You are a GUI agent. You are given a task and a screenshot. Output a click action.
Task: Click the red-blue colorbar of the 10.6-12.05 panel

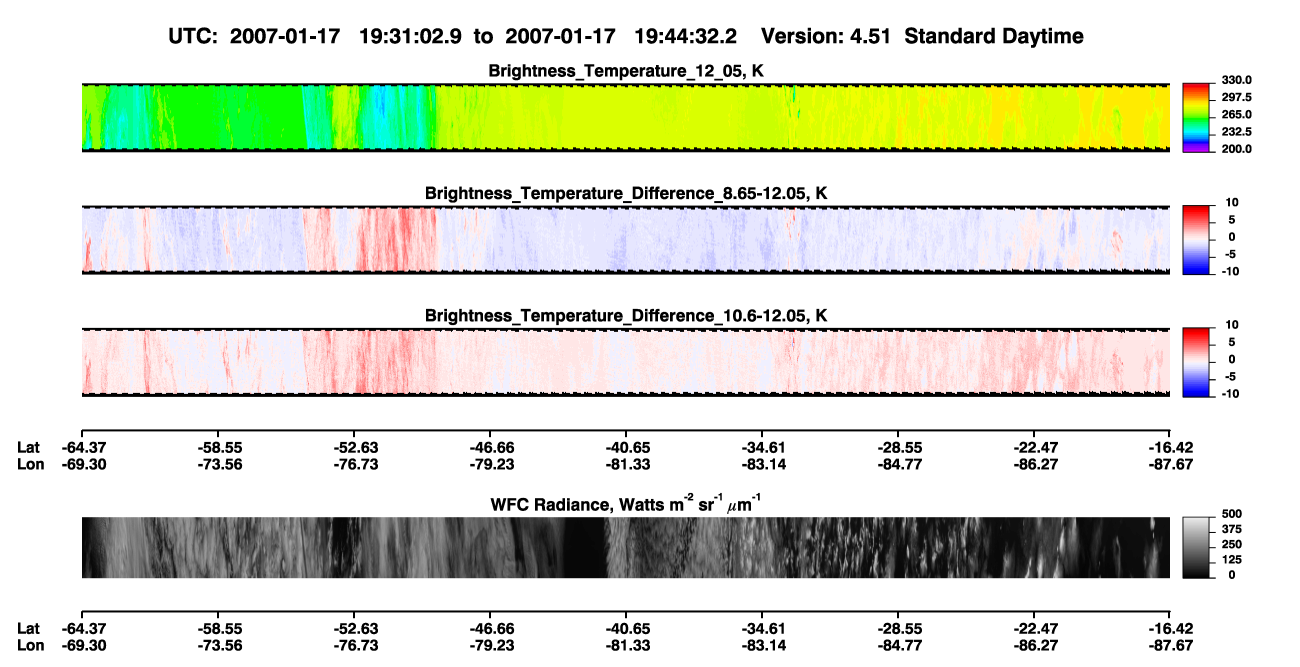pyautogui.click(x=1196, y=362)
